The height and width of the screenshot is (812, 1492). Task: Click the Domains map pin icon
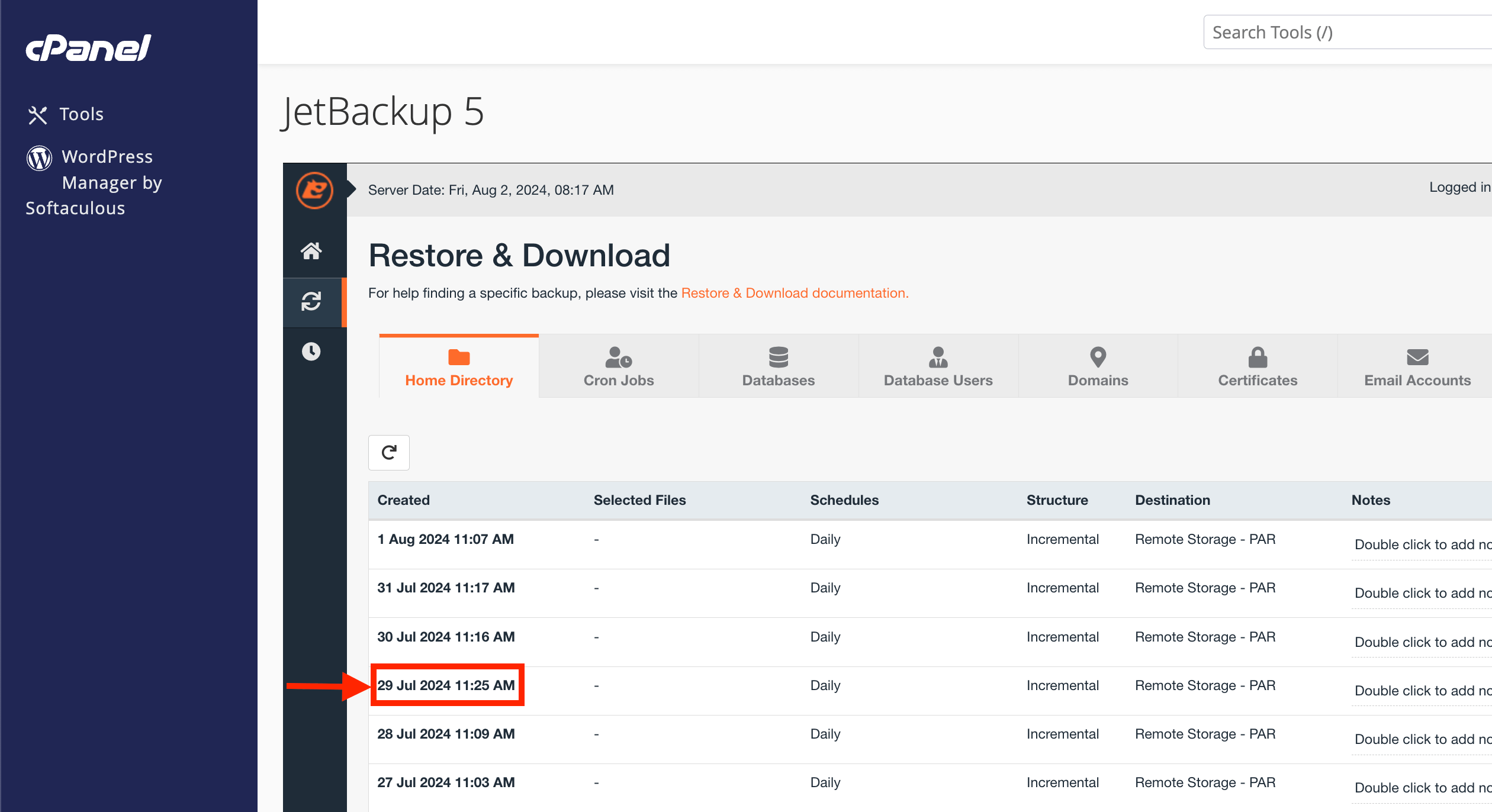(1098, 357)
